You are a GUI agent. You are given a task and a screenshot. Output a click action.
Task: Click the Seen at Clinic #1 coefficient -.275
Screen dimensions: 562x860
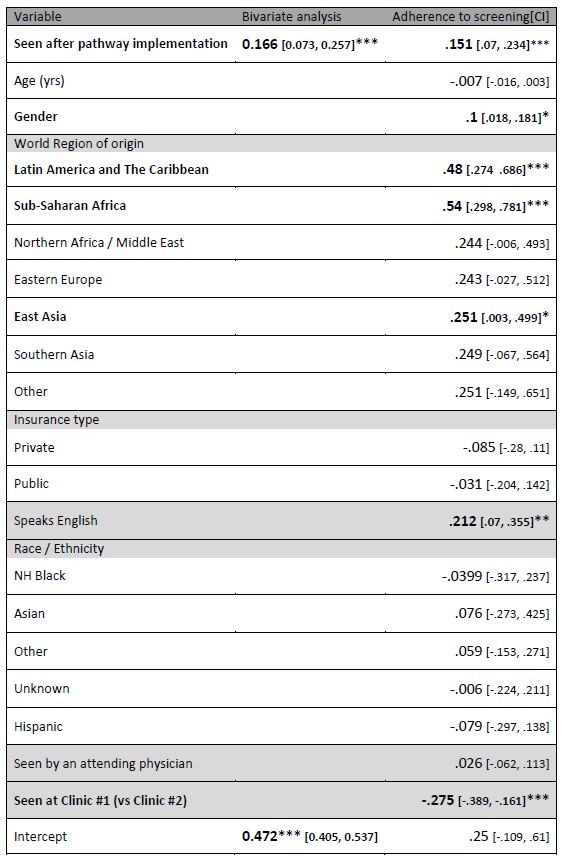438,800
